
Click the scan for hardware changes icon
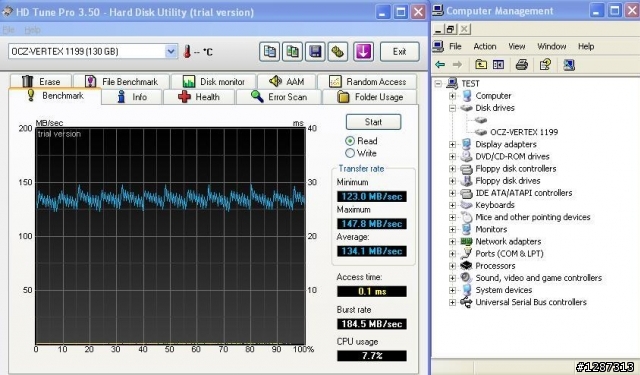569,64
